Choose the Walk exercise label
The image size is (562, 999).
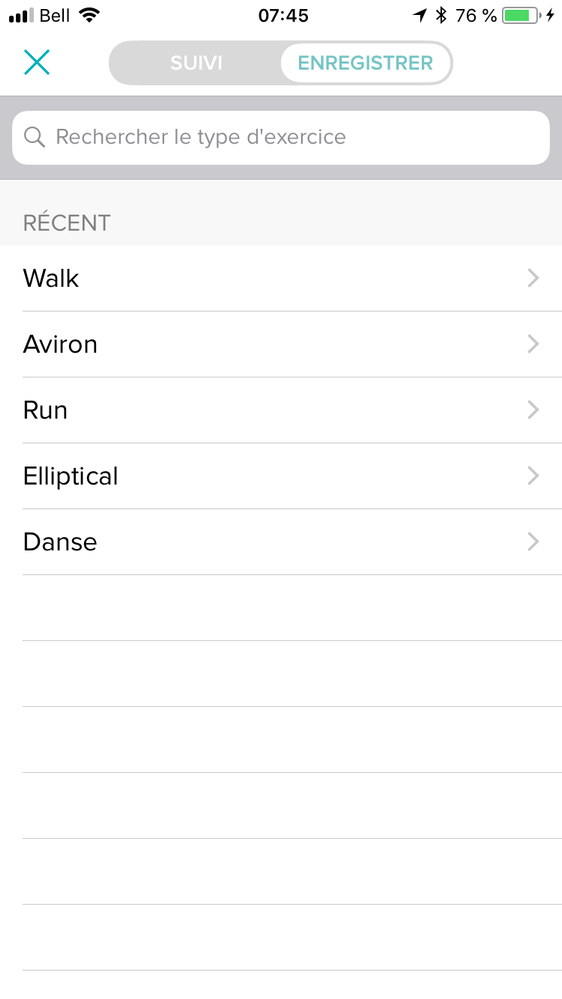click(x=51, y=278)
